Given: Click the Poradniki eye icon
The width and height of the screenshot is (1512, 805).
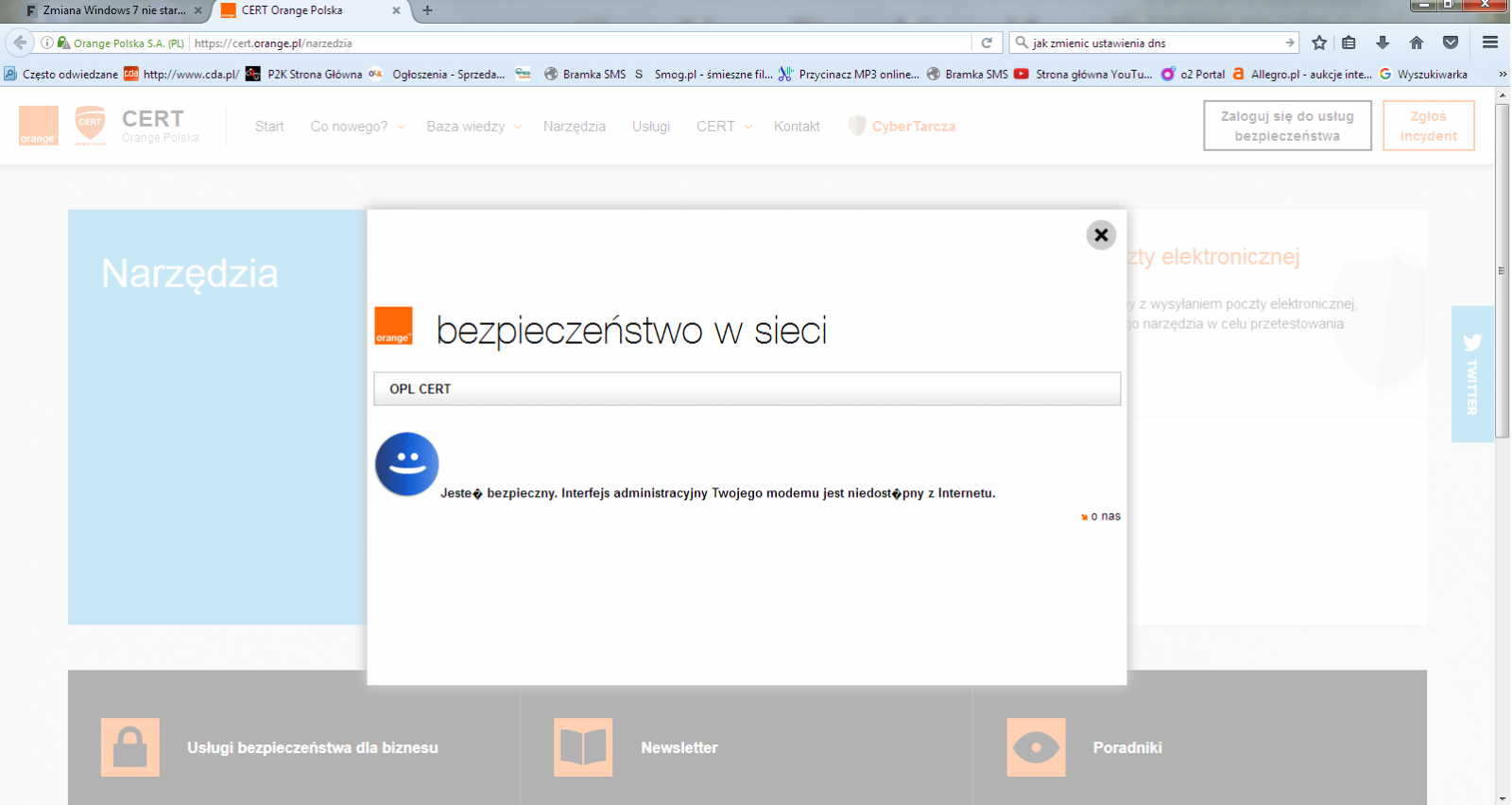Looking at the screenshot, I should pos(1036,747).
